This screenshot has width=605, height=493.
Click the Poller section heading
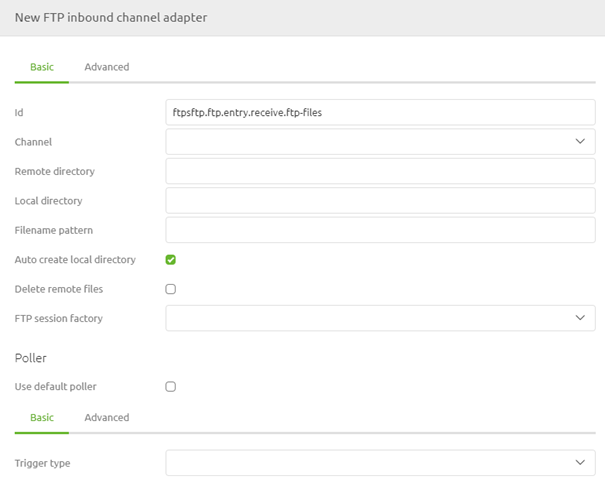[x=31, y=357]
